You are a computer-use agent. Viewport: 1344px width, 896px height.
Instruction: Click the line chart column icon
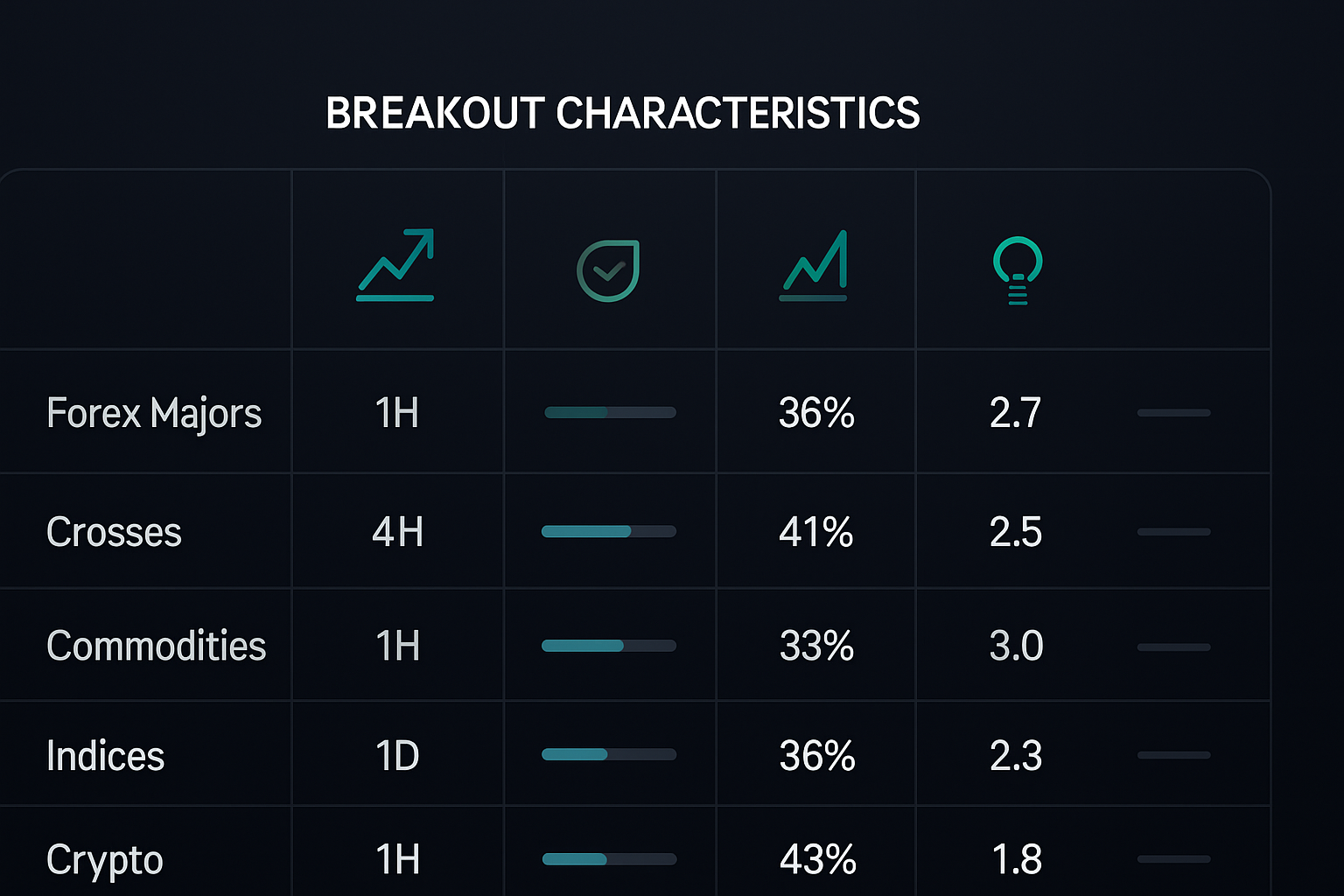click(x=814, y=266)
